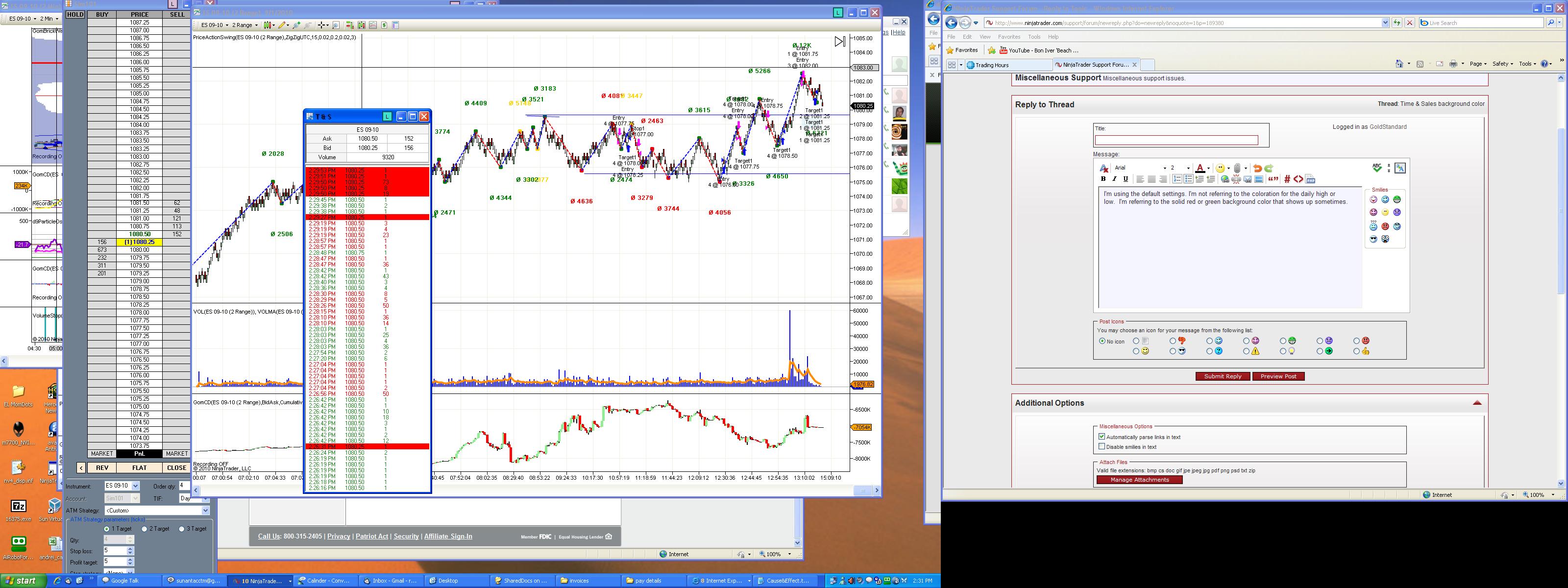Switch to the Trading Hours browser tab
This screenshot has width=1568, height=588.
(992, 65)
